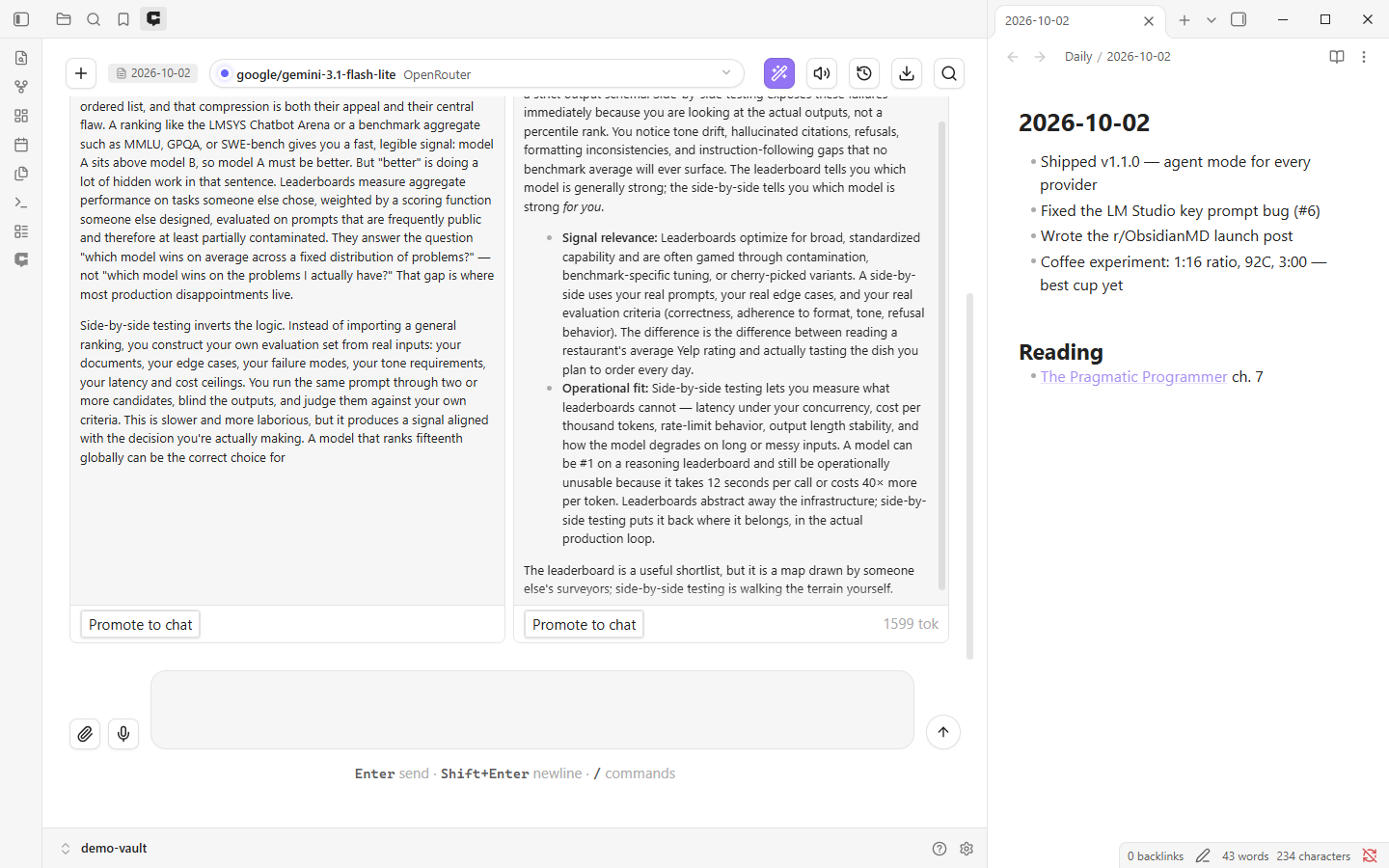Promote the response ending 'correct choice for'
This screenshot has width=1389, height=868.
(x=140, y=625)
